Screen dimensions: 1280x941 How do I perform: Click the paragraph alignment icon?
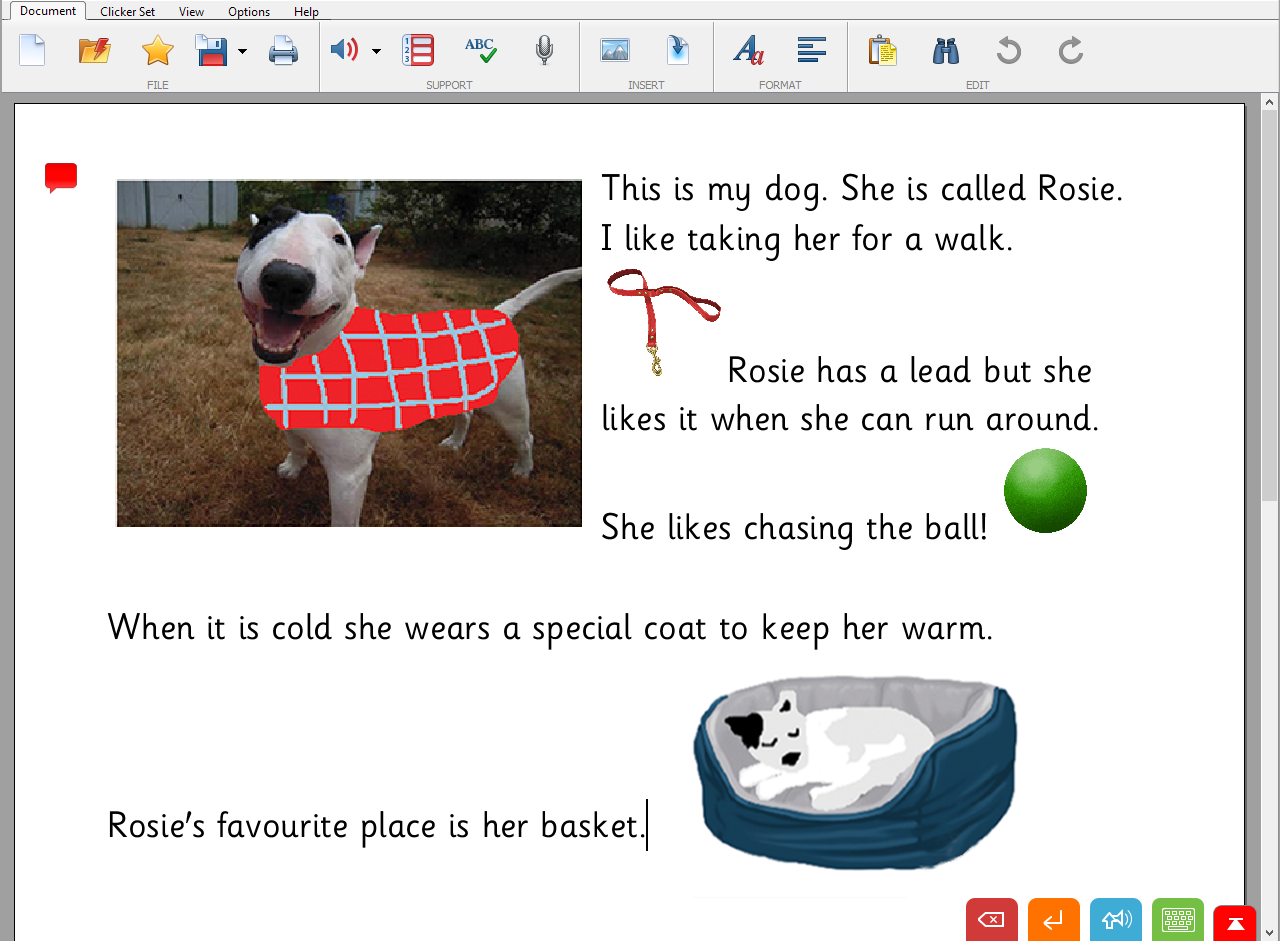tap(811, 50)
